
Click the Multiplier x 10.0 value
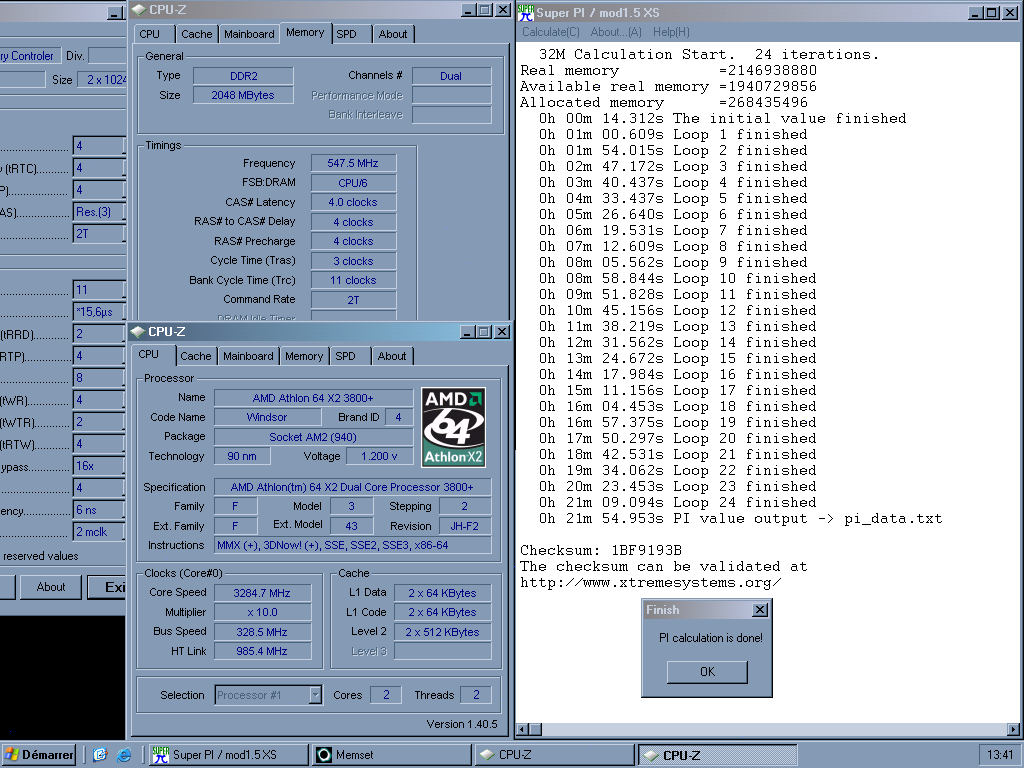pos(262,612)
